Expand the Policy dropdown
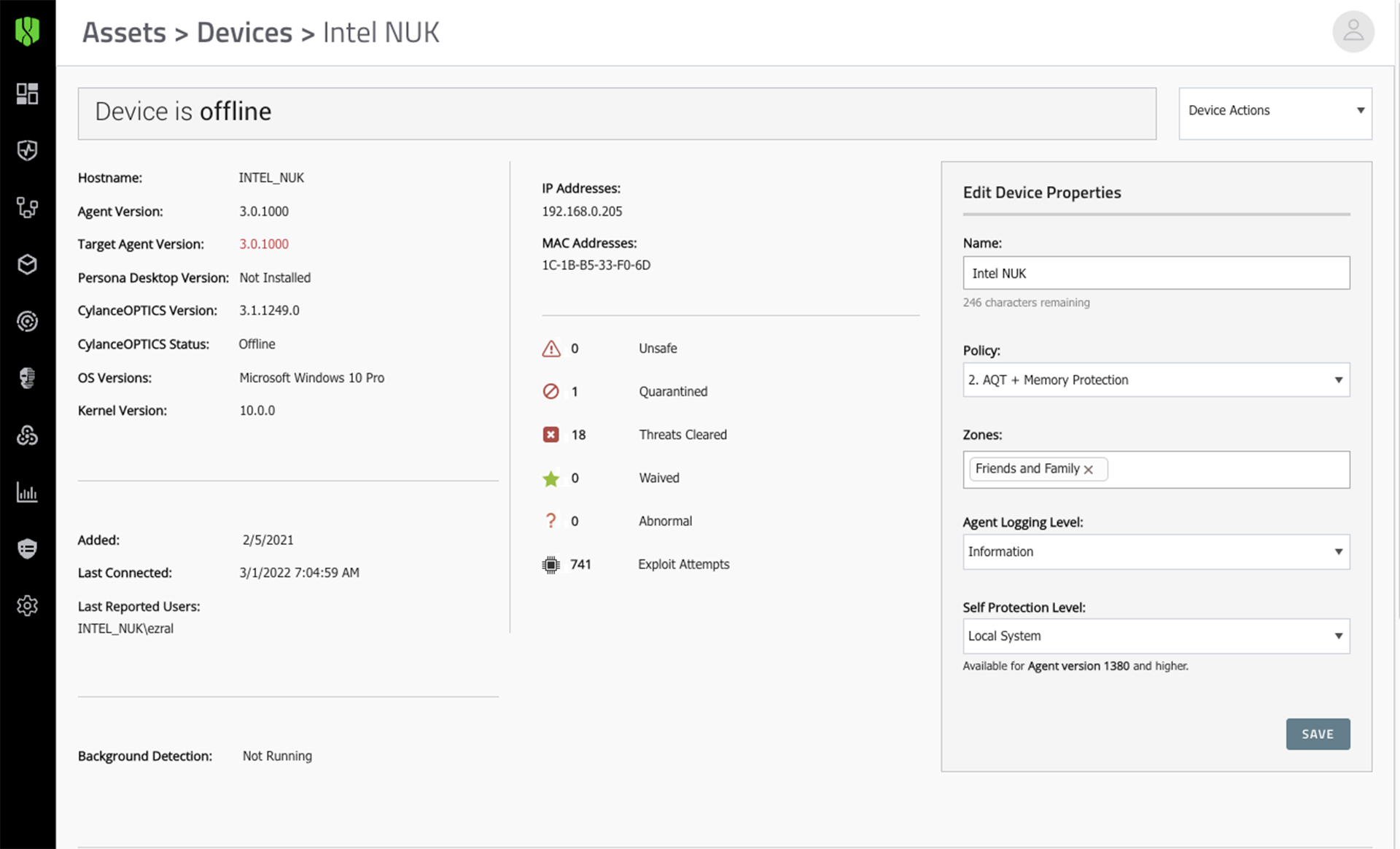 coord(1156,380)
